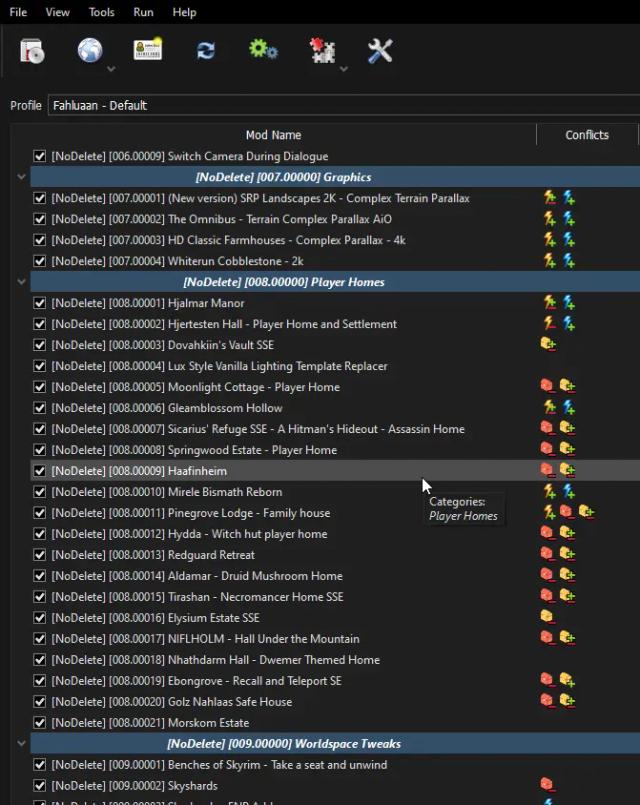Image resolution: width=640 pixels, height=805 pixels.
Task: Sort by the Conflicts column header
Action: click(587, 135)
